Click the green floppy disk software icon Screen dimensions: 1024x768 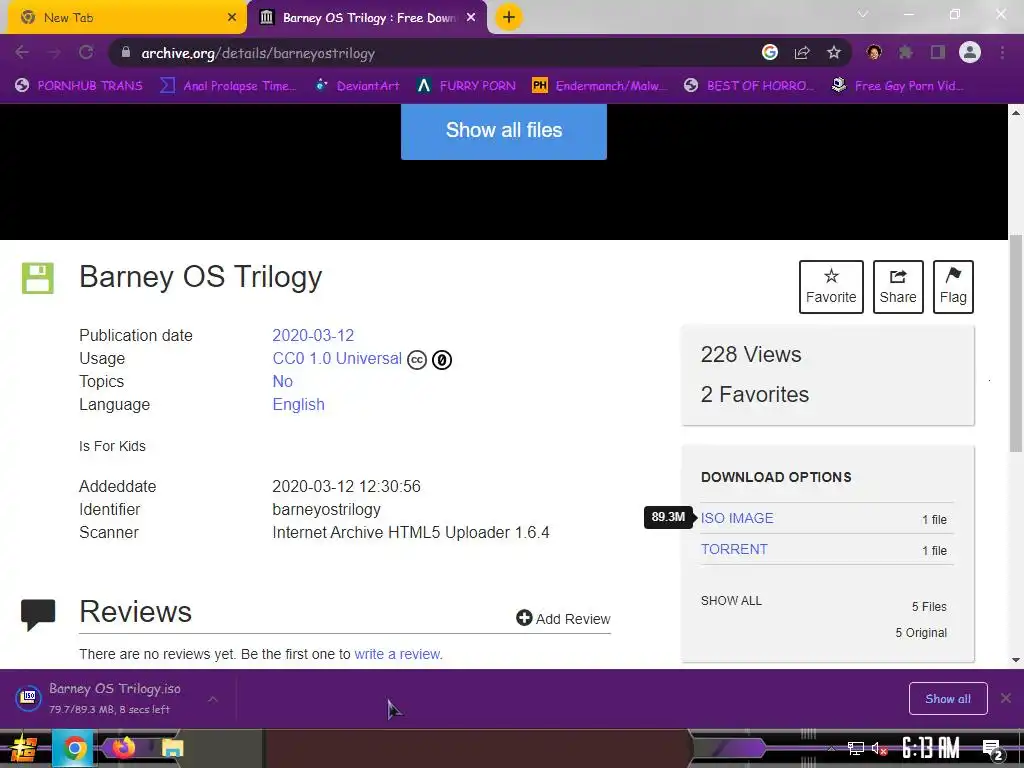tap(38, 278)
